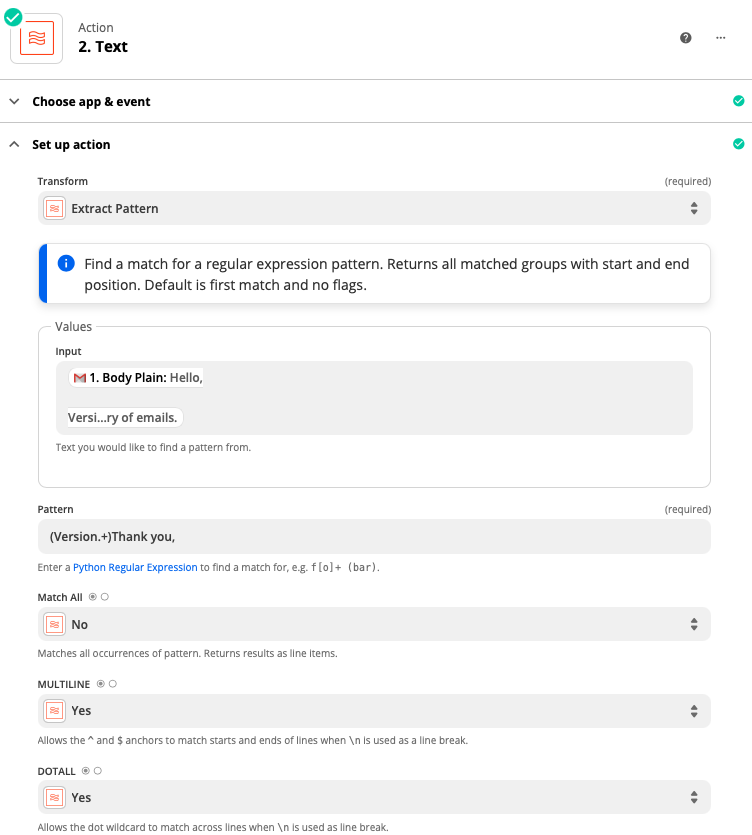The width and height of the screenshot is (752, 835).
Task: Click the blue info icon in the description box
Action: coord(66,264)
